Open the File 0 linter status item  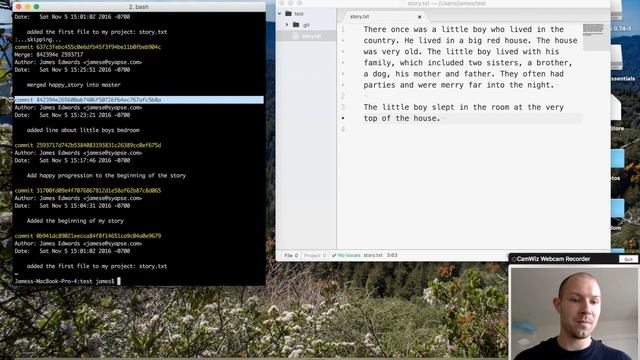coord(291,256)
